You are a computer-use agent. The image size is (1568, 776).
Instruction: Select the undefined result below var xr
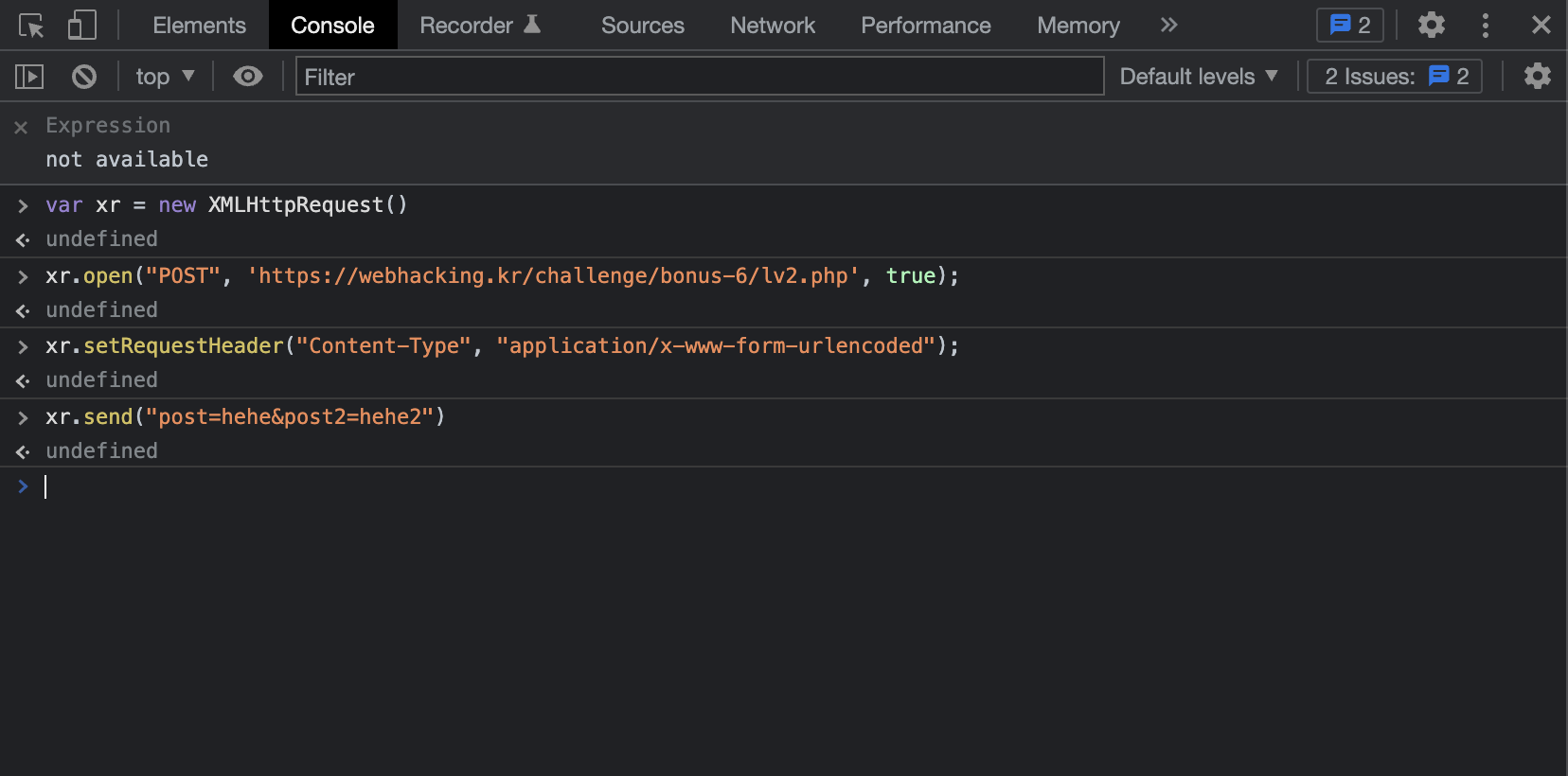coord(102,238)
